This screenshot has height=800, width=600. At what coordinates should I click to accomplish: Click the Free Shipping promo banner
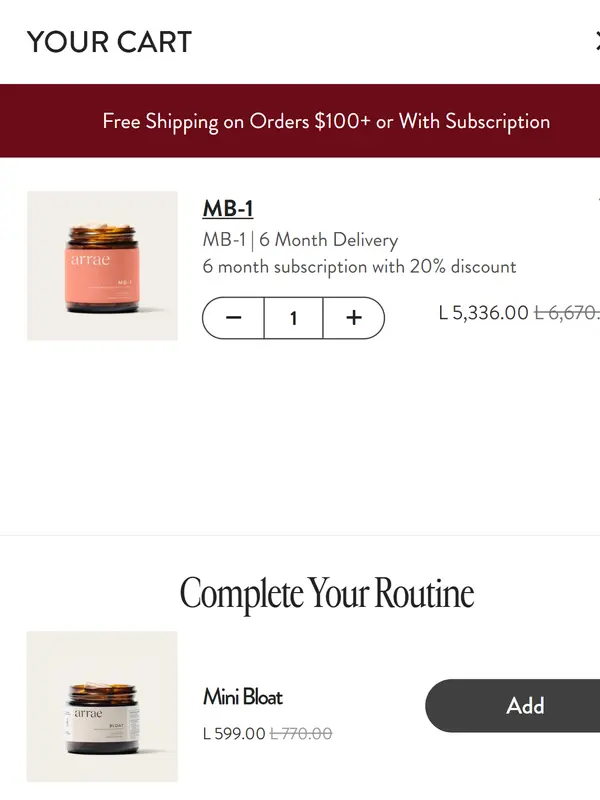(x=300, y=121)
